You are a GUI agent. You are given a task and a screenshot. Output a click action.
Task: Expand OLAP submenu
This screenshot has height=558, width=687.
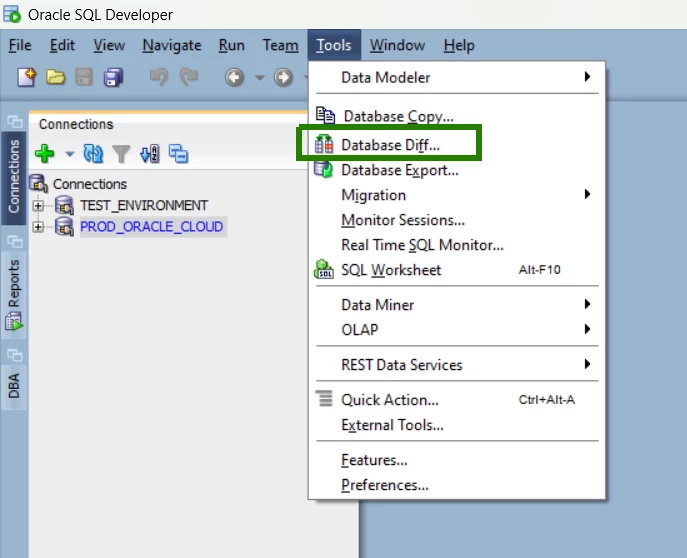457,329
